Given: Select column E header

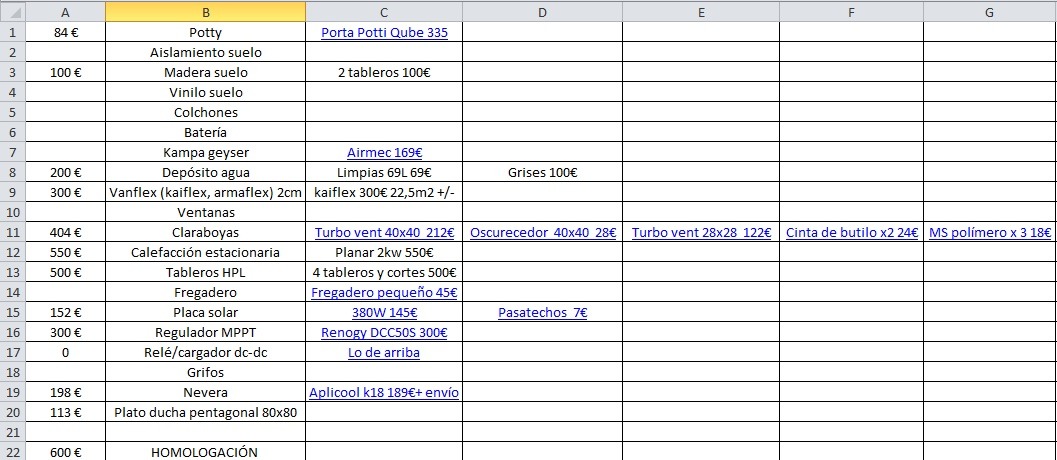Looking at the screenshot, I should coord(701,11).
